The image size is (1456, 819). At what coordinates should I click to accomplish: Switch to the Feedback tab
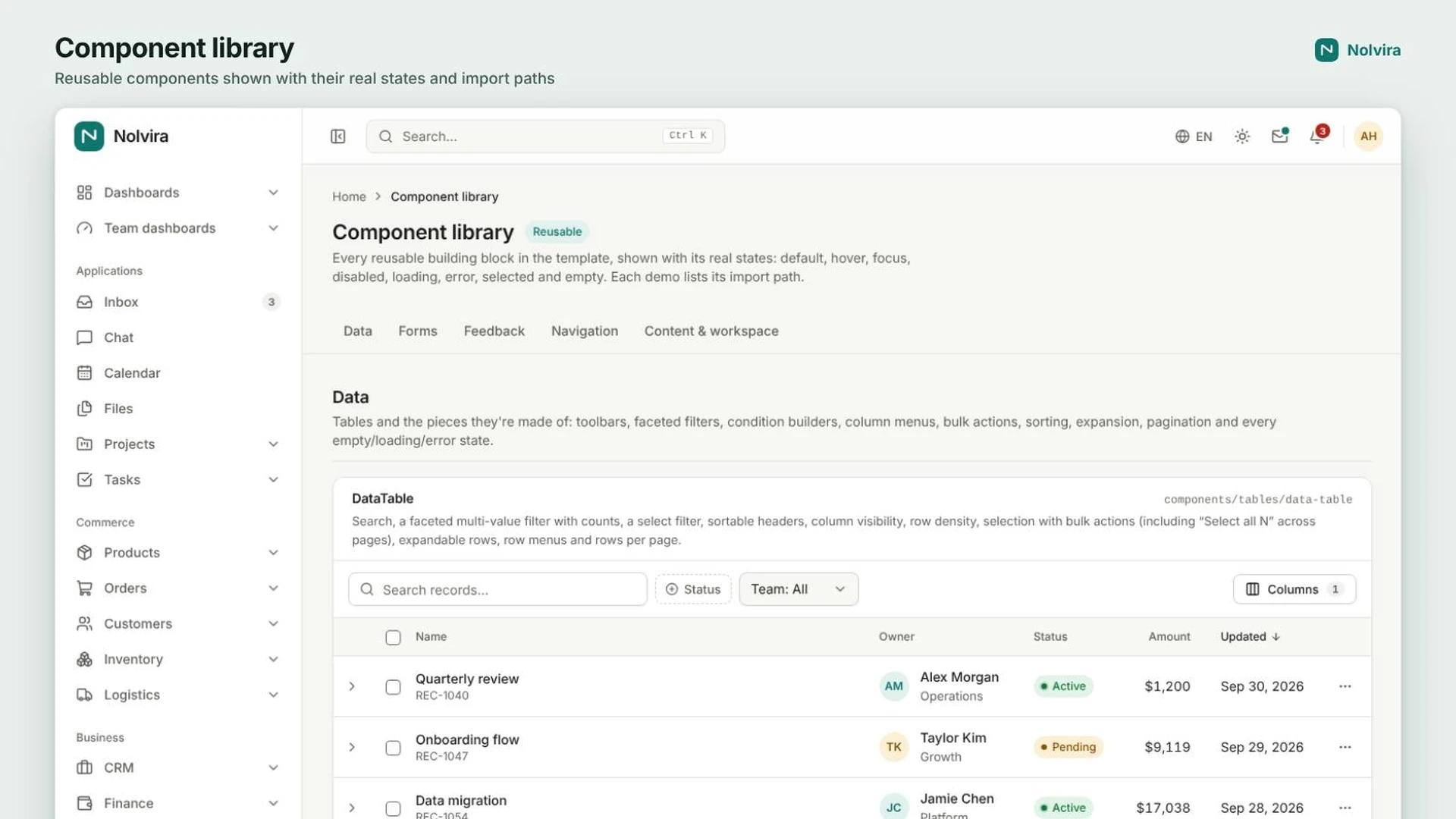point(494,331)
